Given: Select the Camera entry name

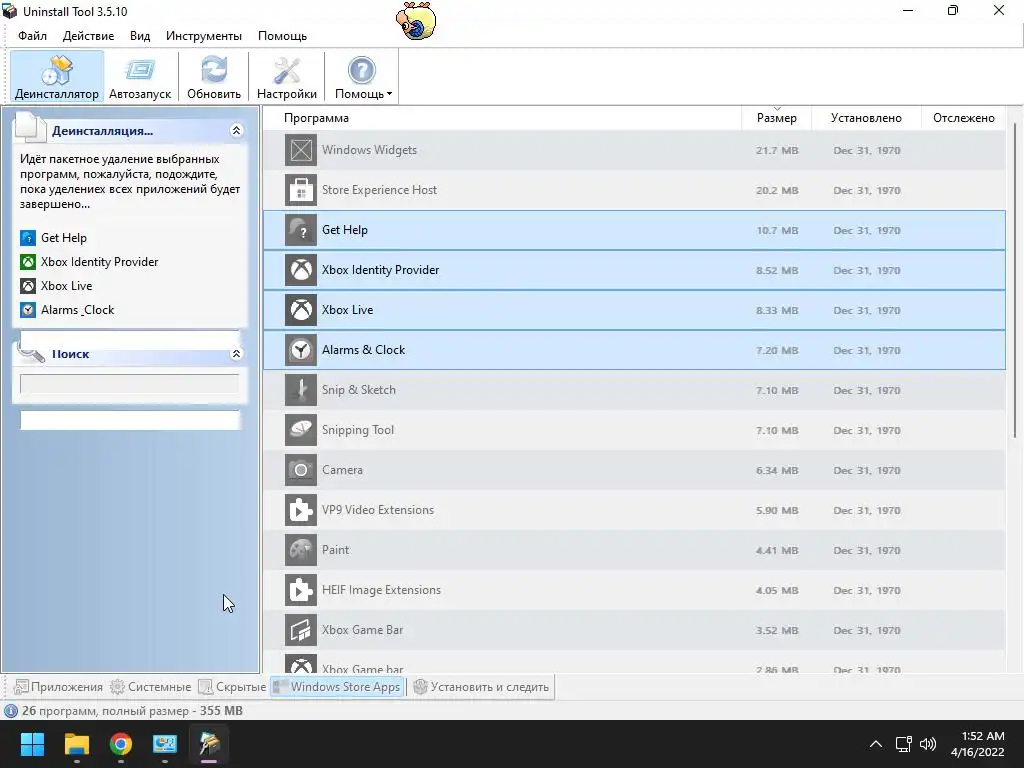Looking at the screenshot, I should (x=342, y=470).
